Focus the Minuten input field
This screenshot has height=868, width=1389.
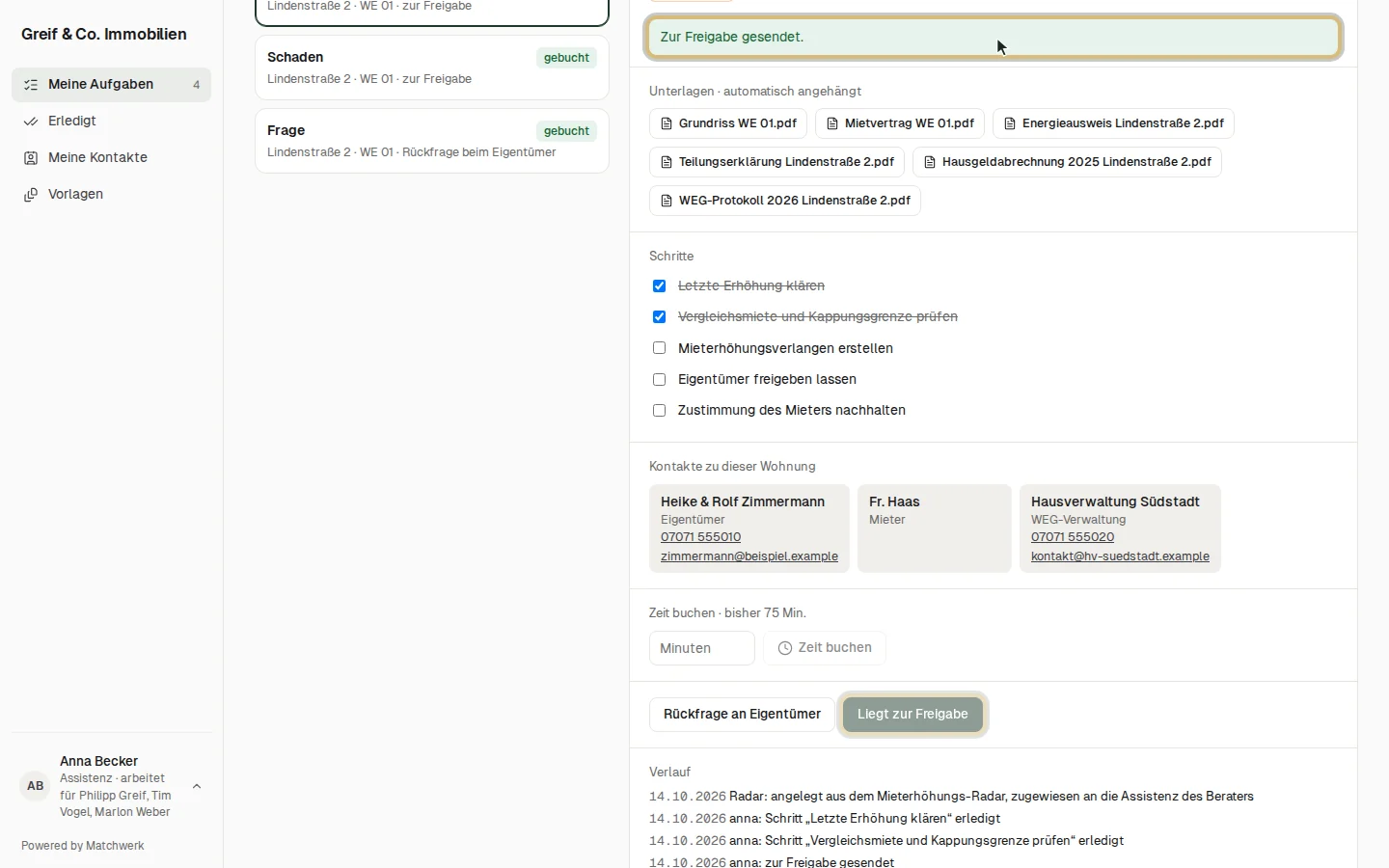point(702,648)
